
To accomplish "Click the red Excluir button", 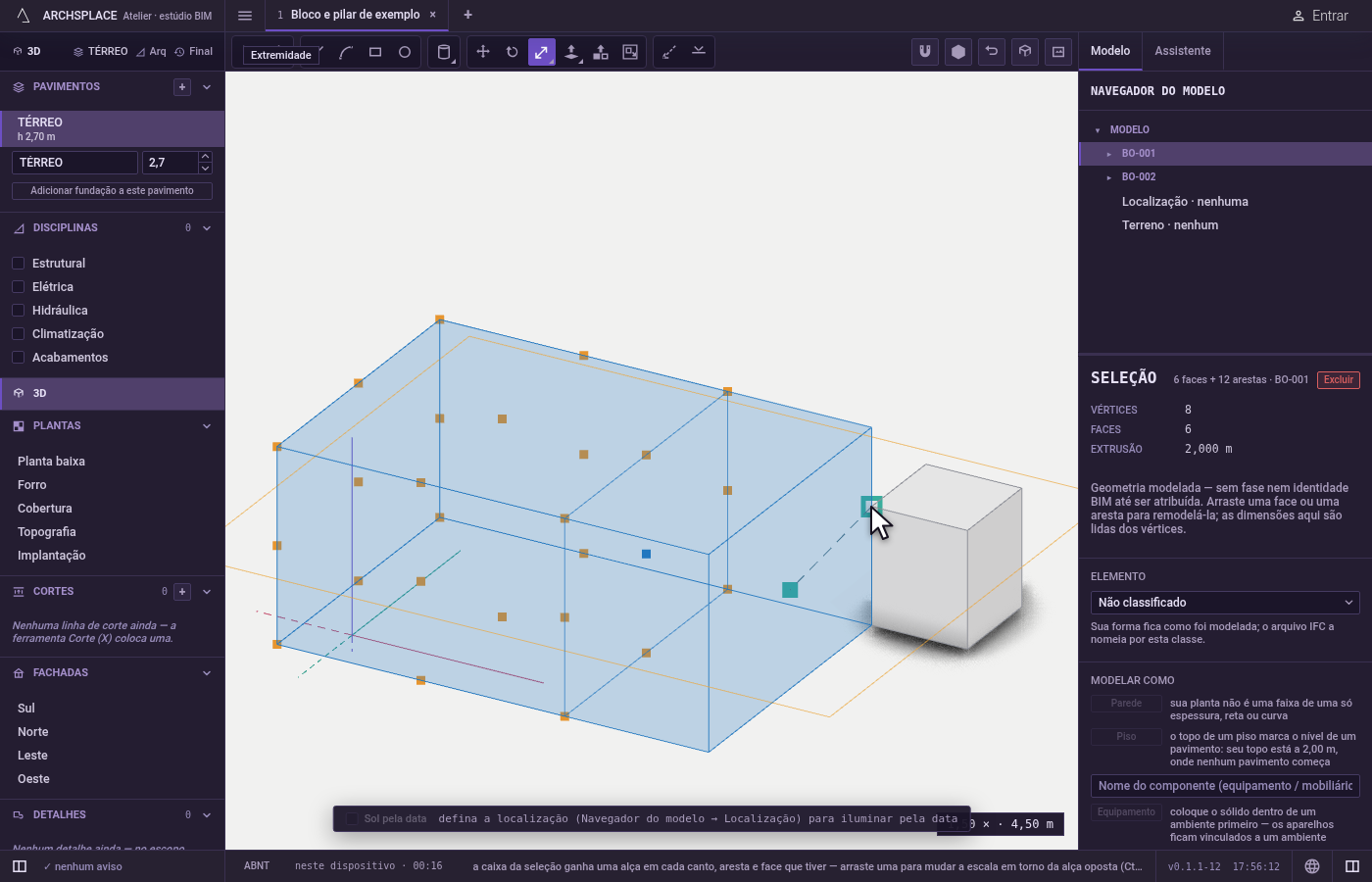I will [1339, 380].
